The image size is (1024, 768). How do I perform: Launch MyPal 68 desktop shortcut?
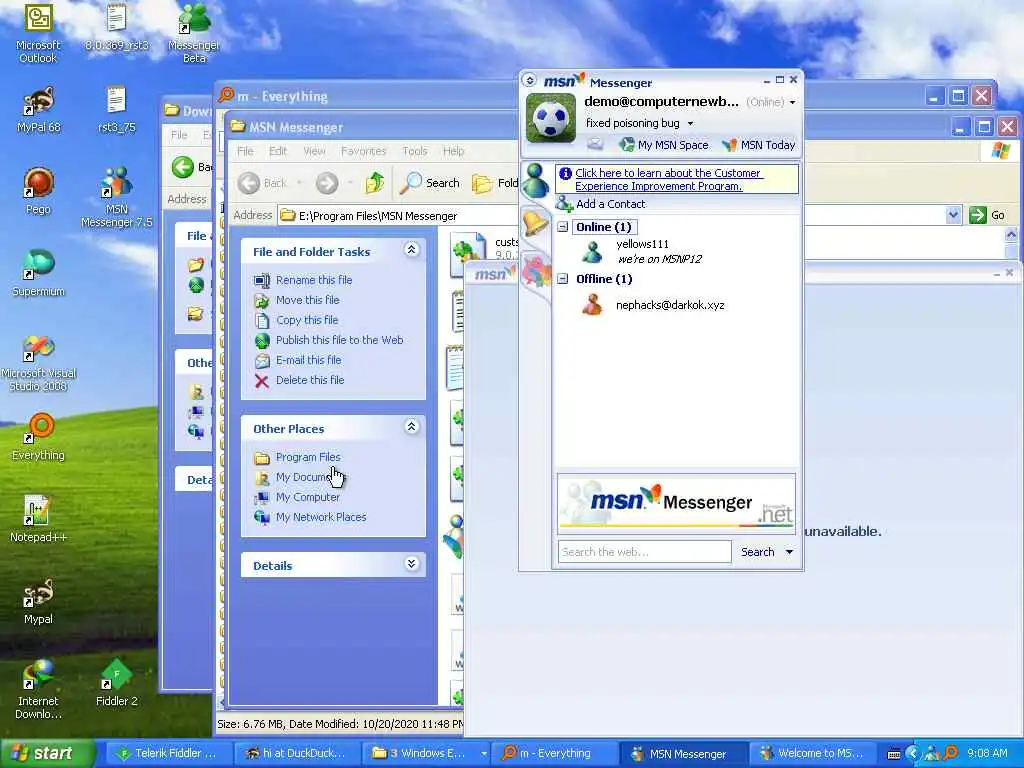pyautogui.click(x=38, y=110)
